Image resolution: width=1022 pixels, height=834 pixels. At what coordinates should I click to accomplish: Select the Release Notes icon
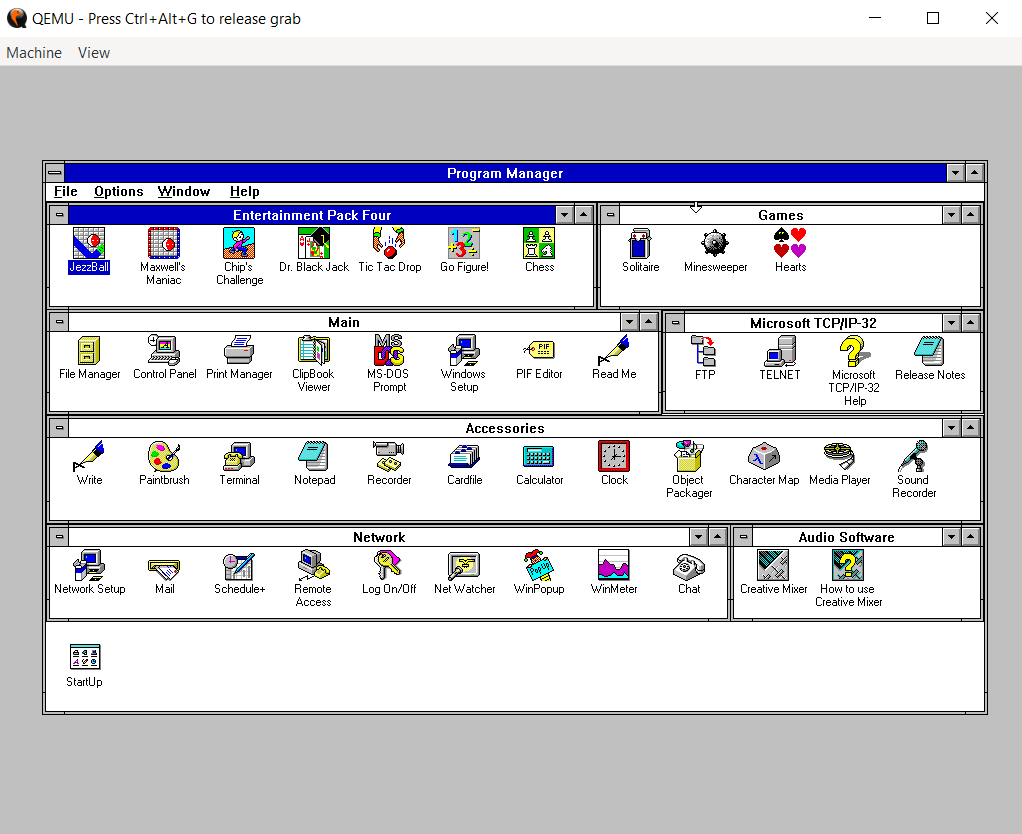929,351
